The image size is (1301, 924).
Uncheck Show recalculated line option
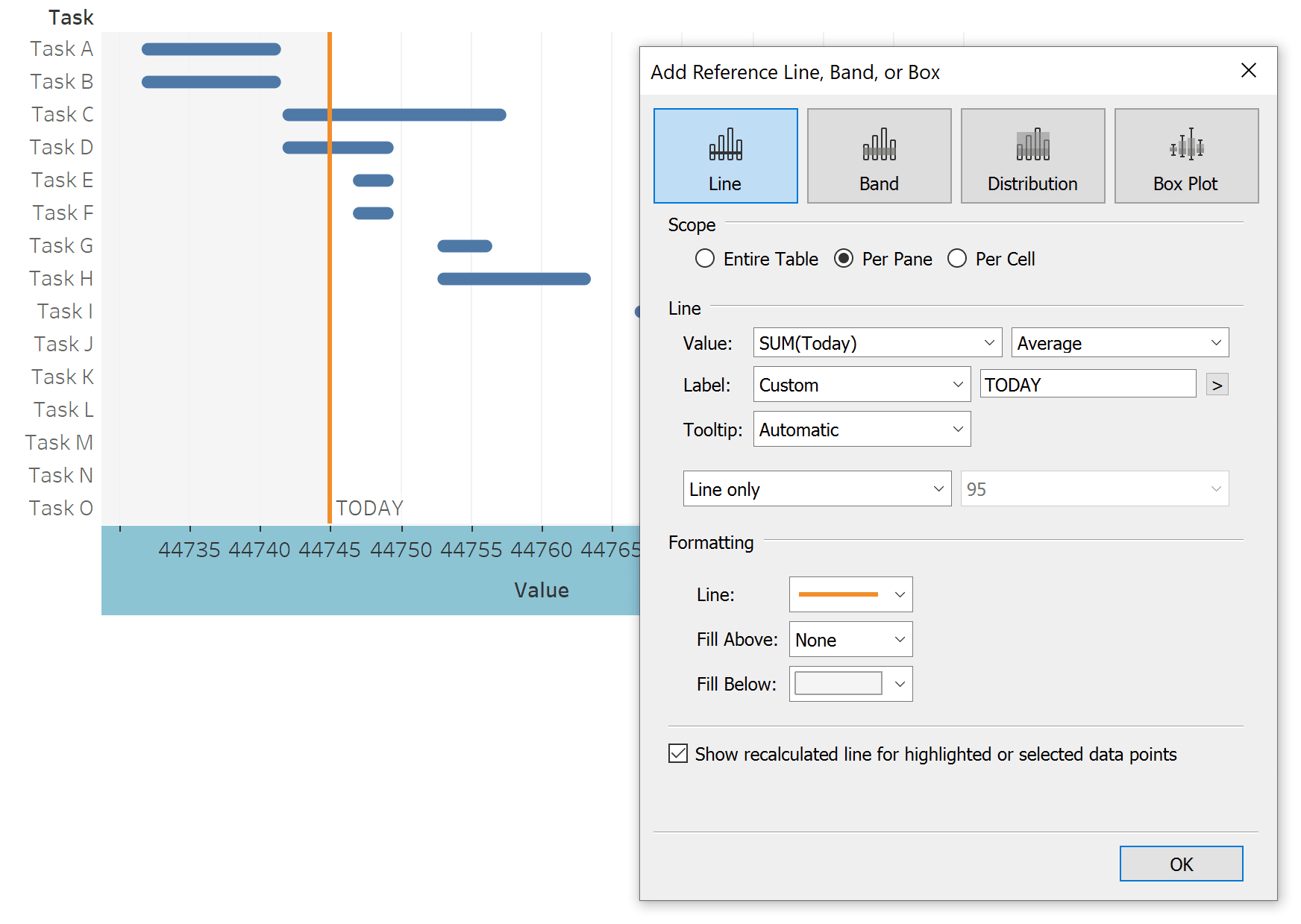coord(677,754)
